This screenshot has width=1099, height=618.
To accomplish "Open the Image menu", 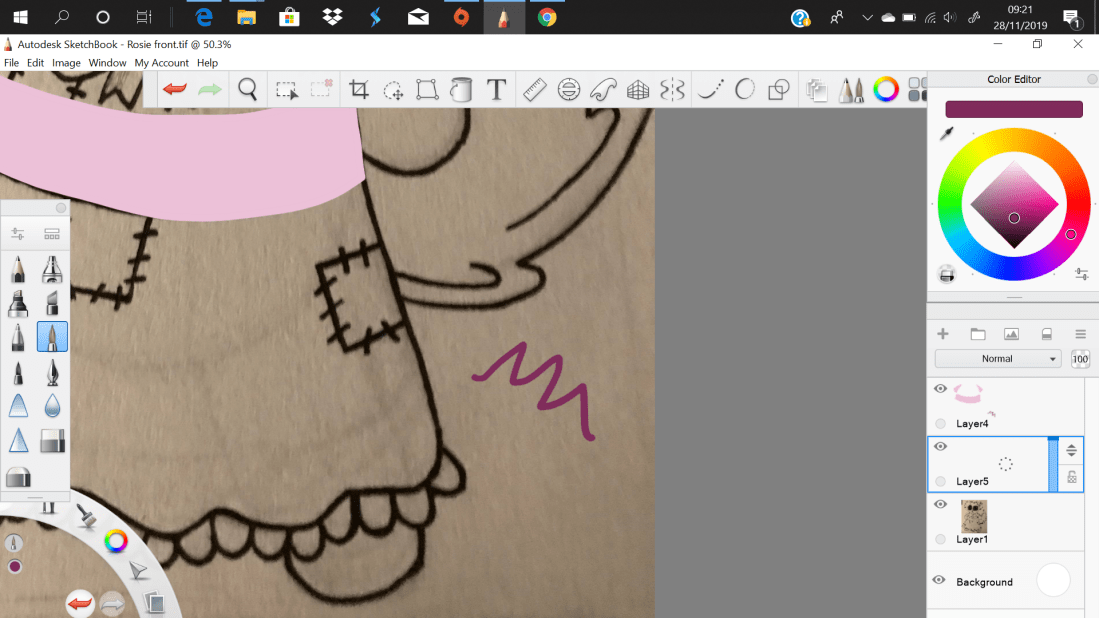I will pos(66,62).
